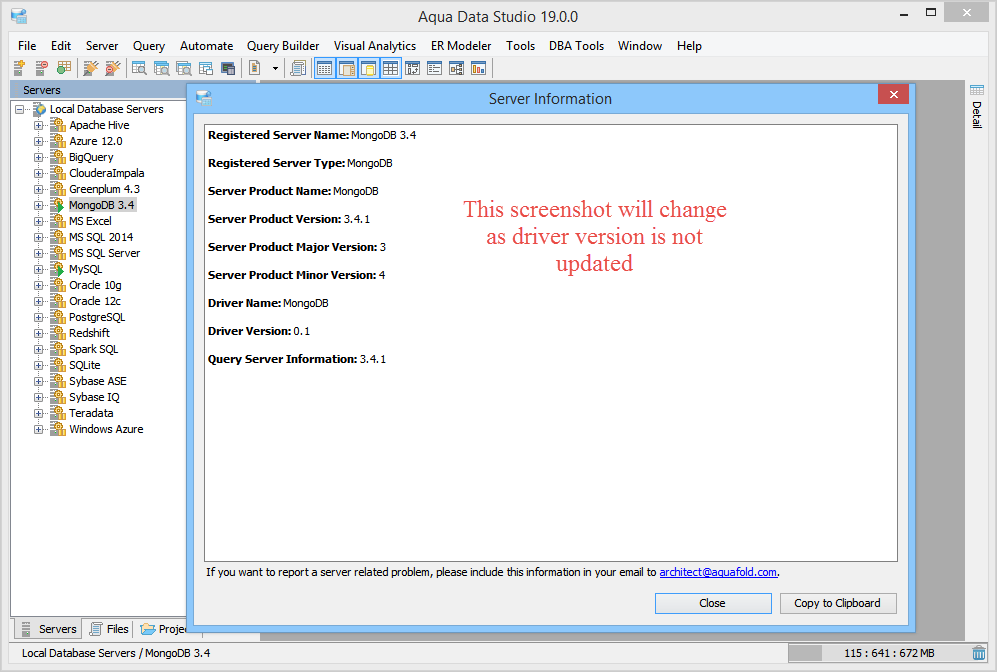Screen dimensions: 997x672
Task: Select the Oracle 12c server in the tree
Action: coord(95,301)
